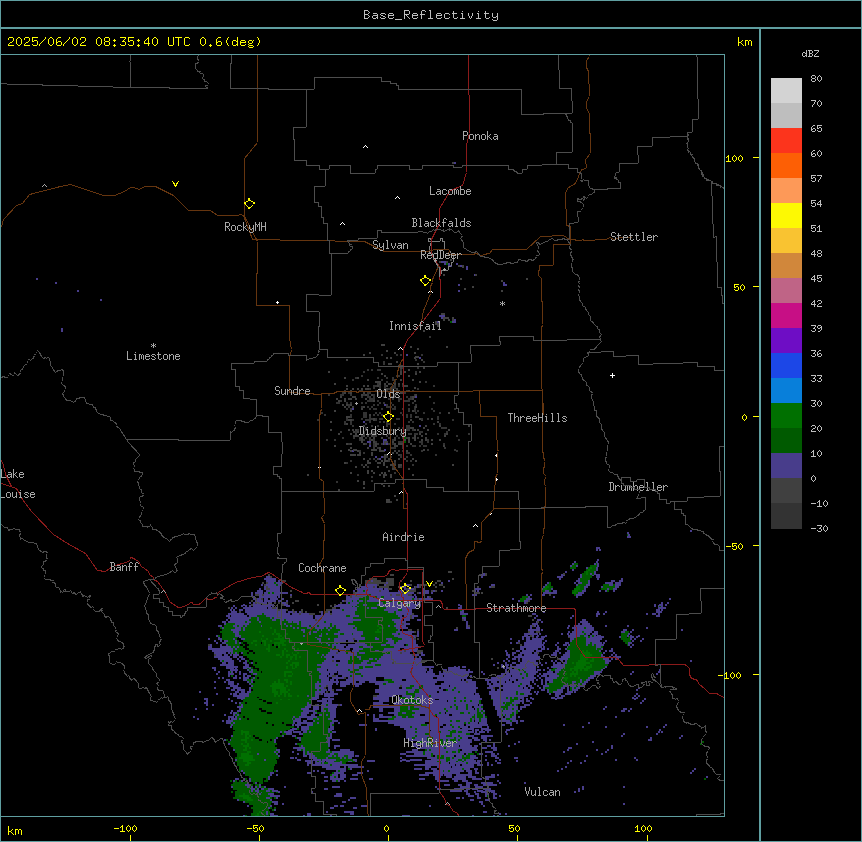Click the Lacombe city label
This screenshot has height=842, width=862.
point(450,191)
